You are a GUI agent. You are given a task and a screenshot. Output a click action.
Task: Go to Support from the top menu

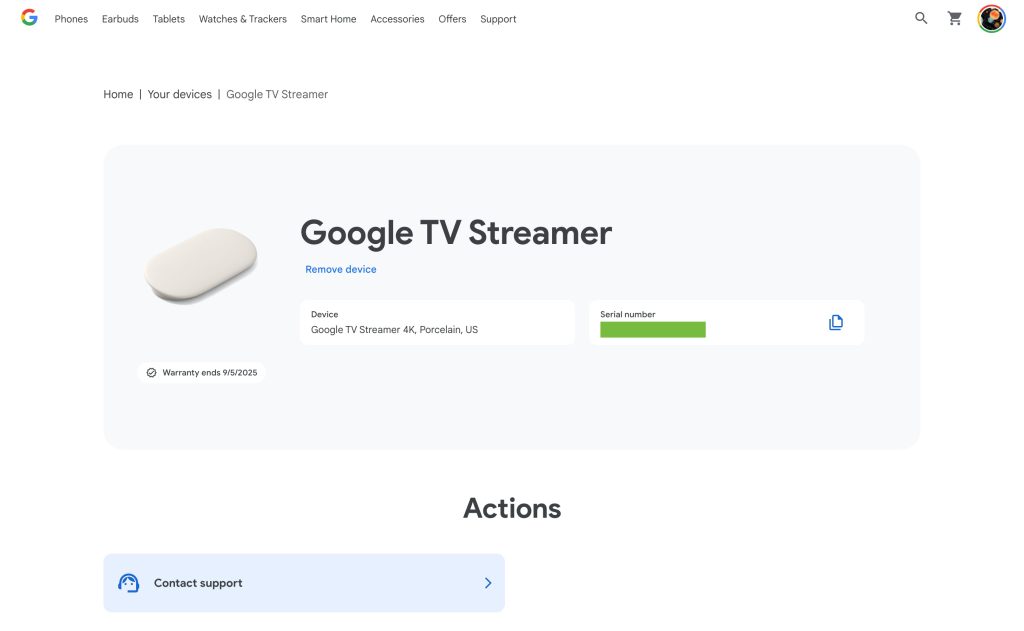coord(497,18)
